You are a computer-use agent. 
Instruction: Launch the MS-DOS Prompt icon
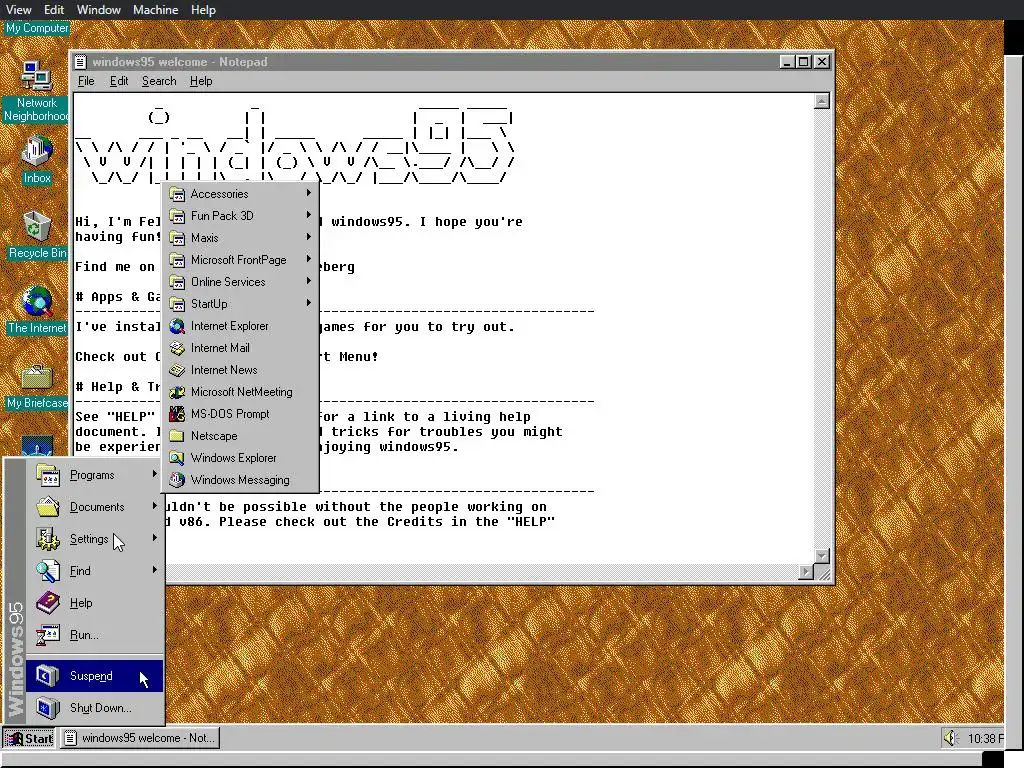(177, 414)
